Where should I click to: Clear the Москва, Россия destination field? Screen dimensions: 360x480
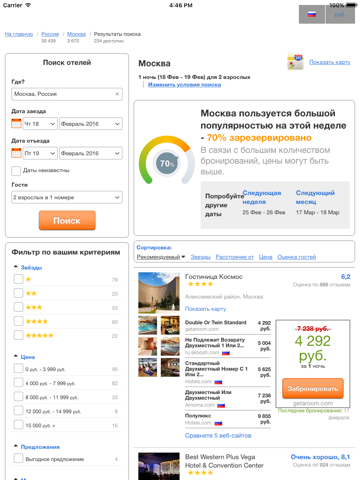[x=117, y=94]
